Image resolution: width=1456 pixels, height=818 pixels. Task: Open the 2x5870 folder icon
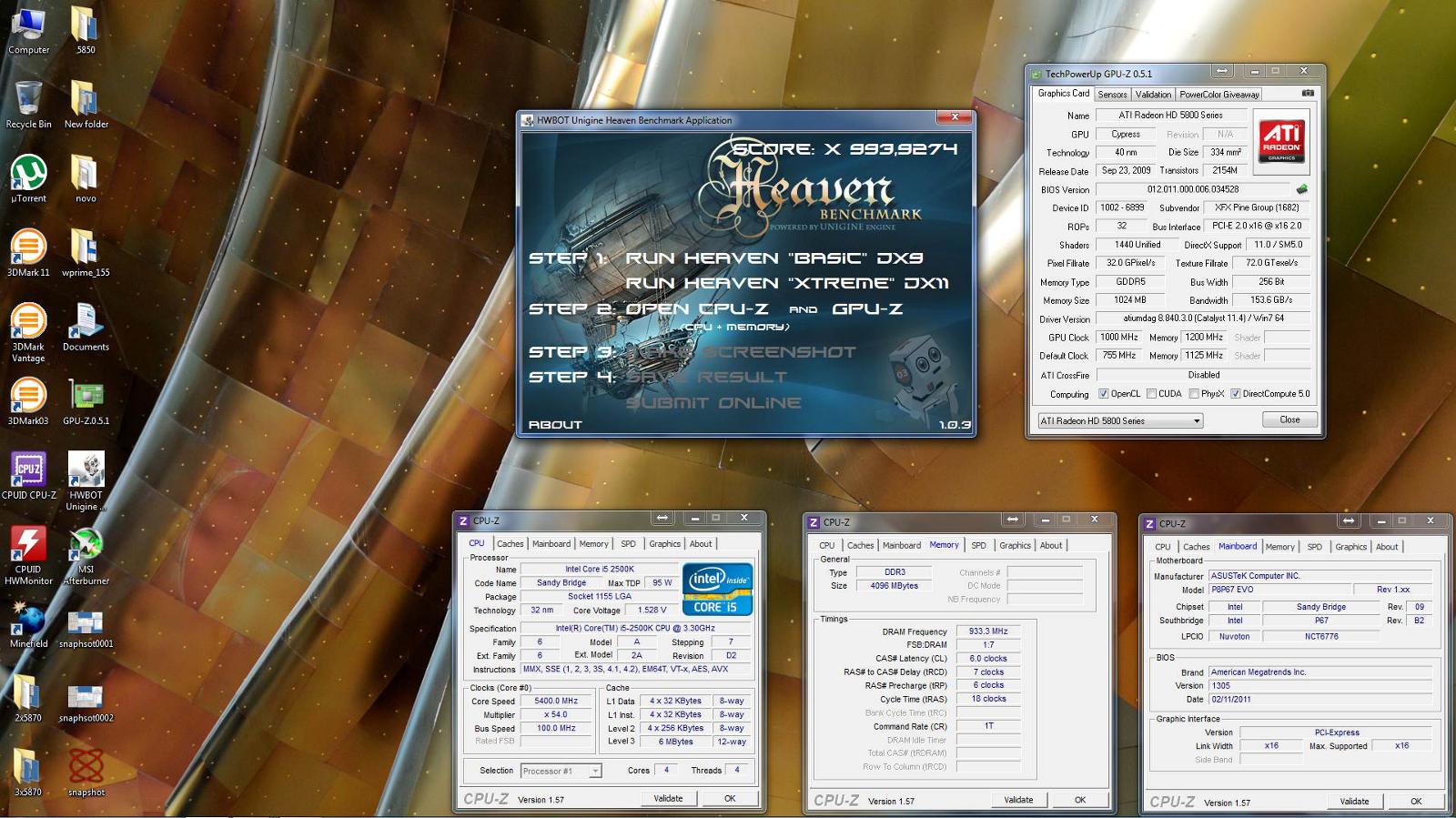point(28,699)
